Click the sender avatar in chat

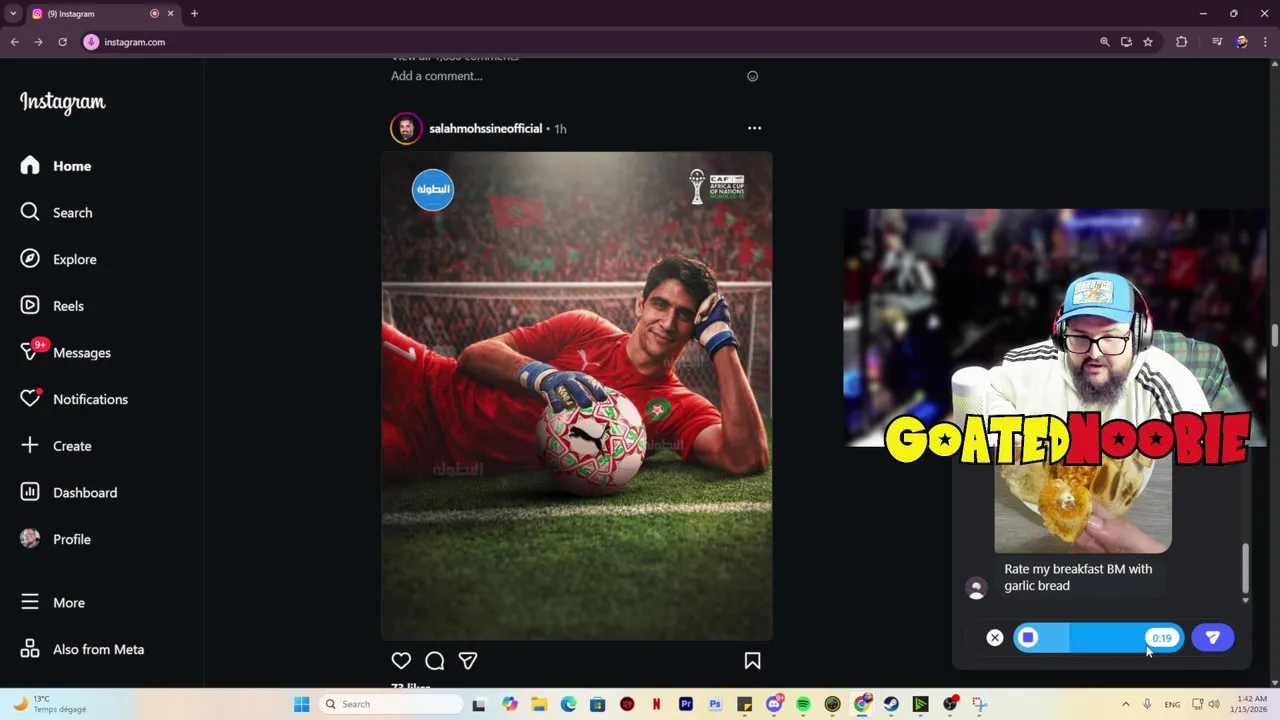[x=976, y=588]
